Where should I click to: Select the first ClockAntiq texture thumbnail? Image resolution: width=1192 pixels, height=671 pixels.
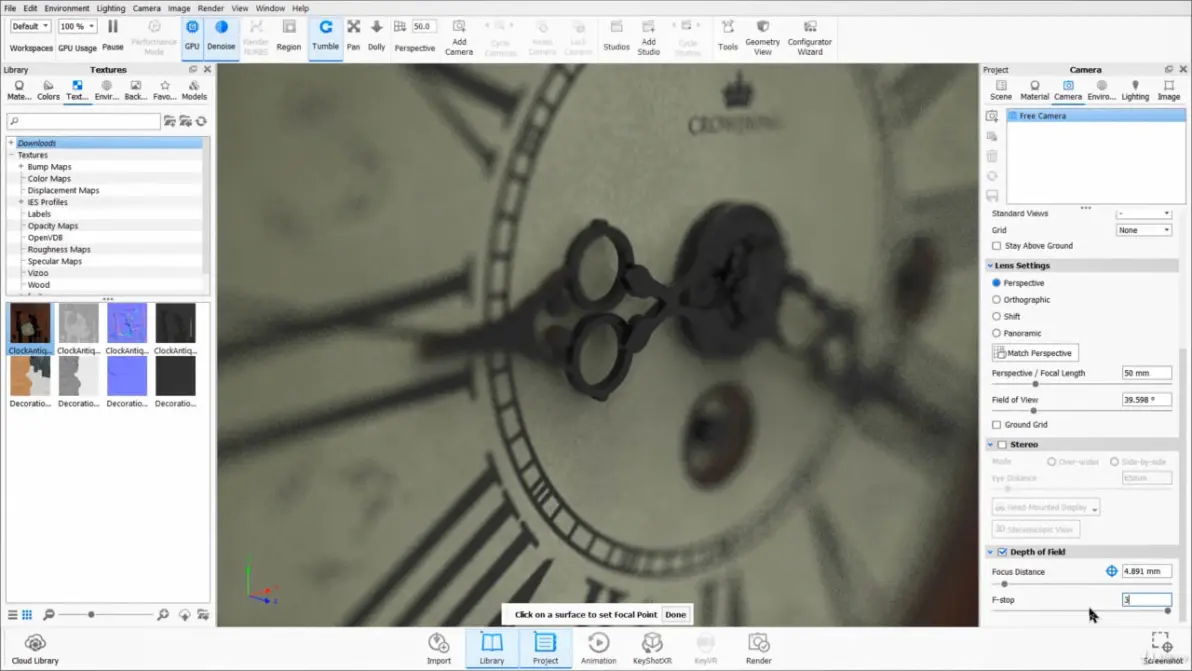tap(30, 328)
